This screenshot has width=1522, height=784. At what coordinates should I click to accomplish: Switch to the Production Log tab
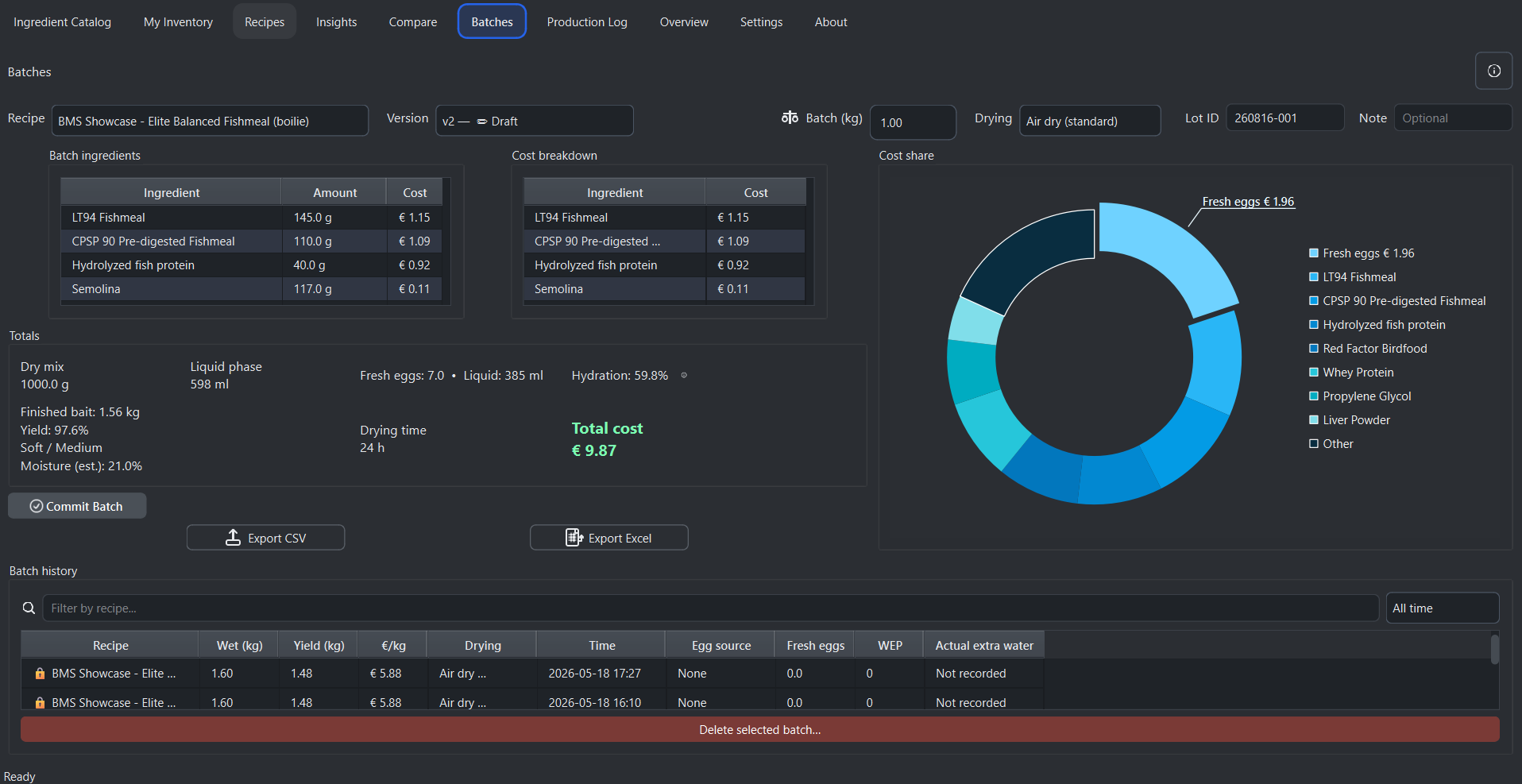coord(587,22)
